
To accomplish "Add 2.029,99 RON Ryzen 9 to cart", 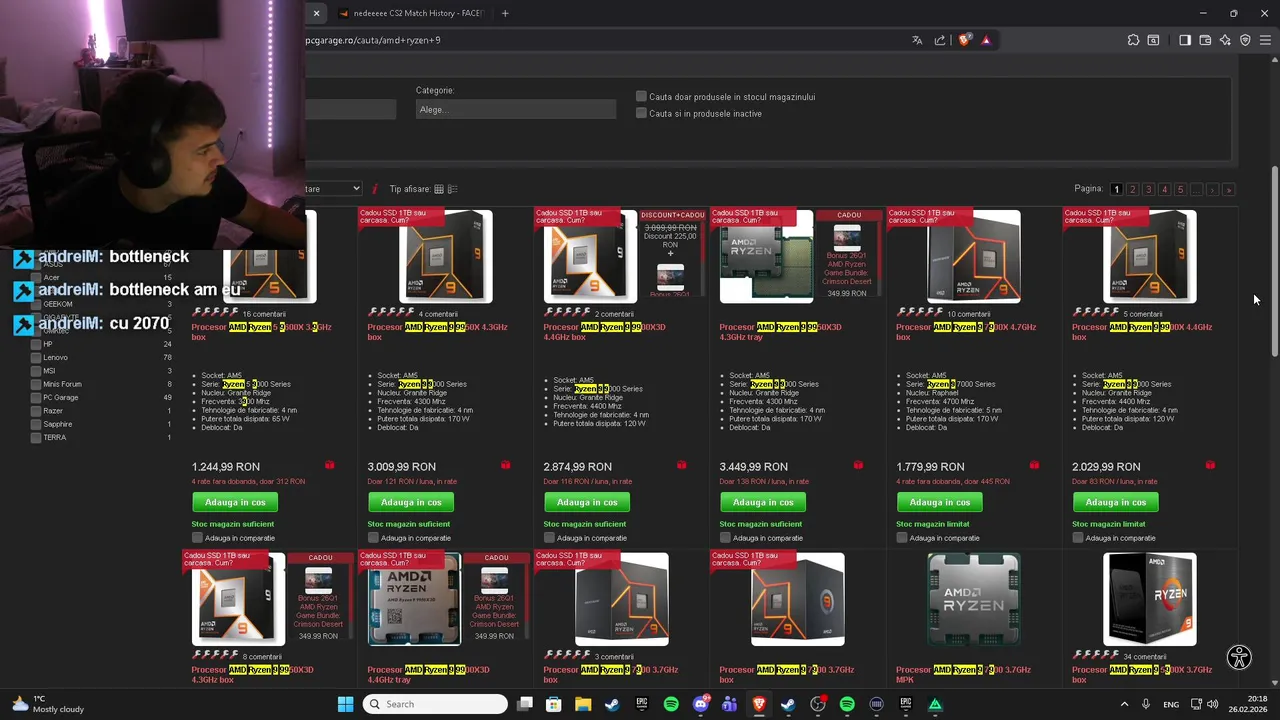I will pos(1115,502).
